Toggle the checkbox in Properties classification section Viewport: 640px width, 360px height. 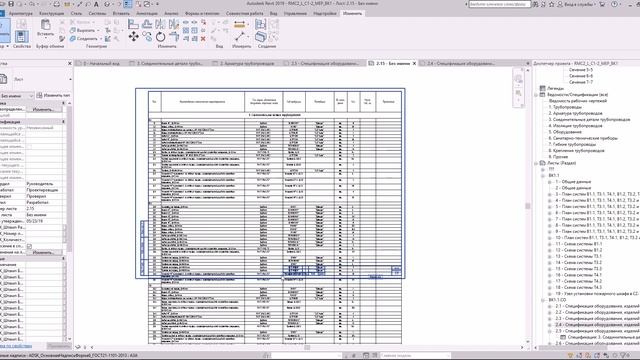tap(29, 147)
